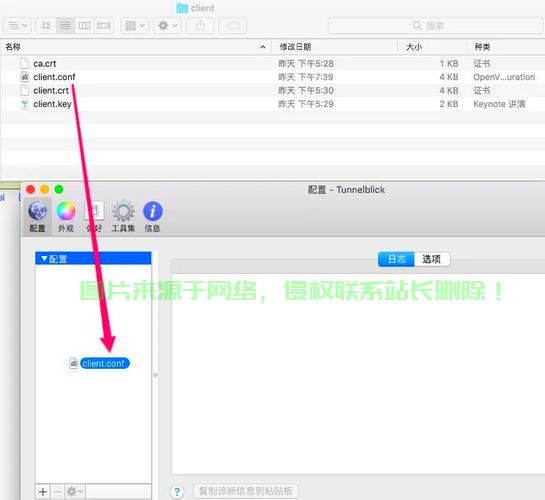Click the Finder edit tags button
The height and width of the screenshot is (500, 545).
click(233, 25)
